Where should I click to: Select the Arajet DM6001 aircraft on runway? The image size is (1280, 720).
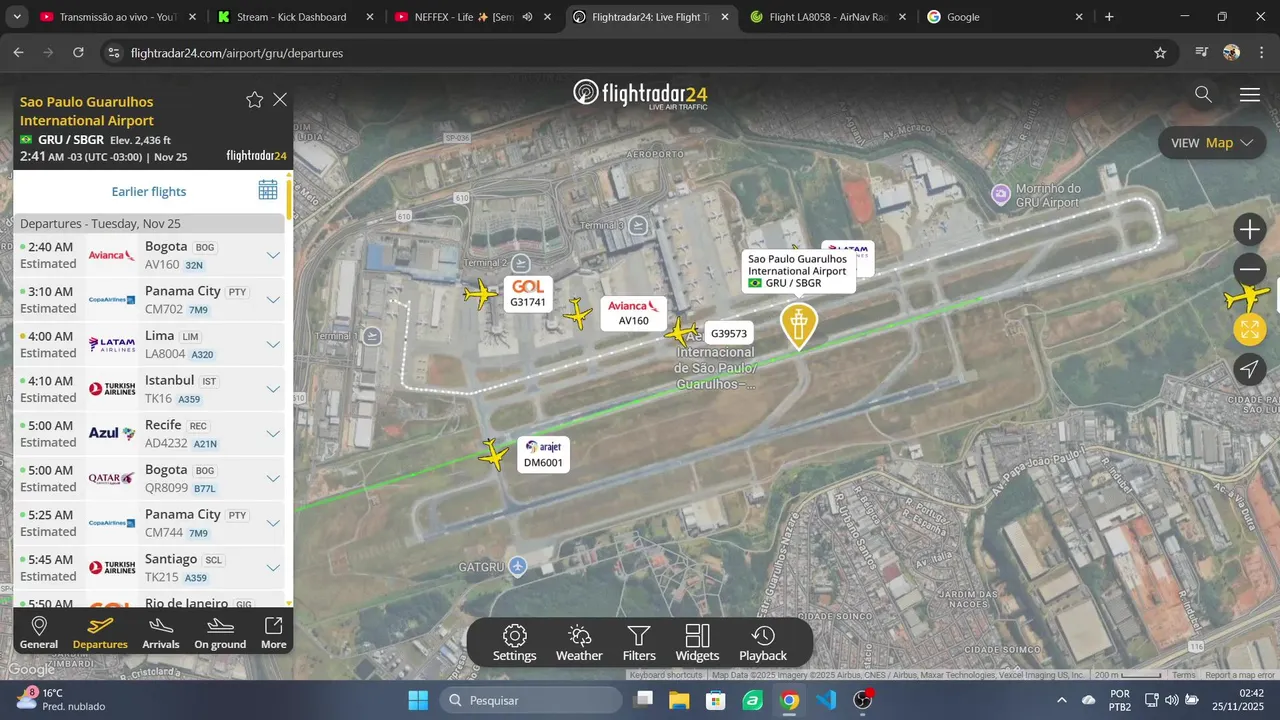tap(493, 455)
